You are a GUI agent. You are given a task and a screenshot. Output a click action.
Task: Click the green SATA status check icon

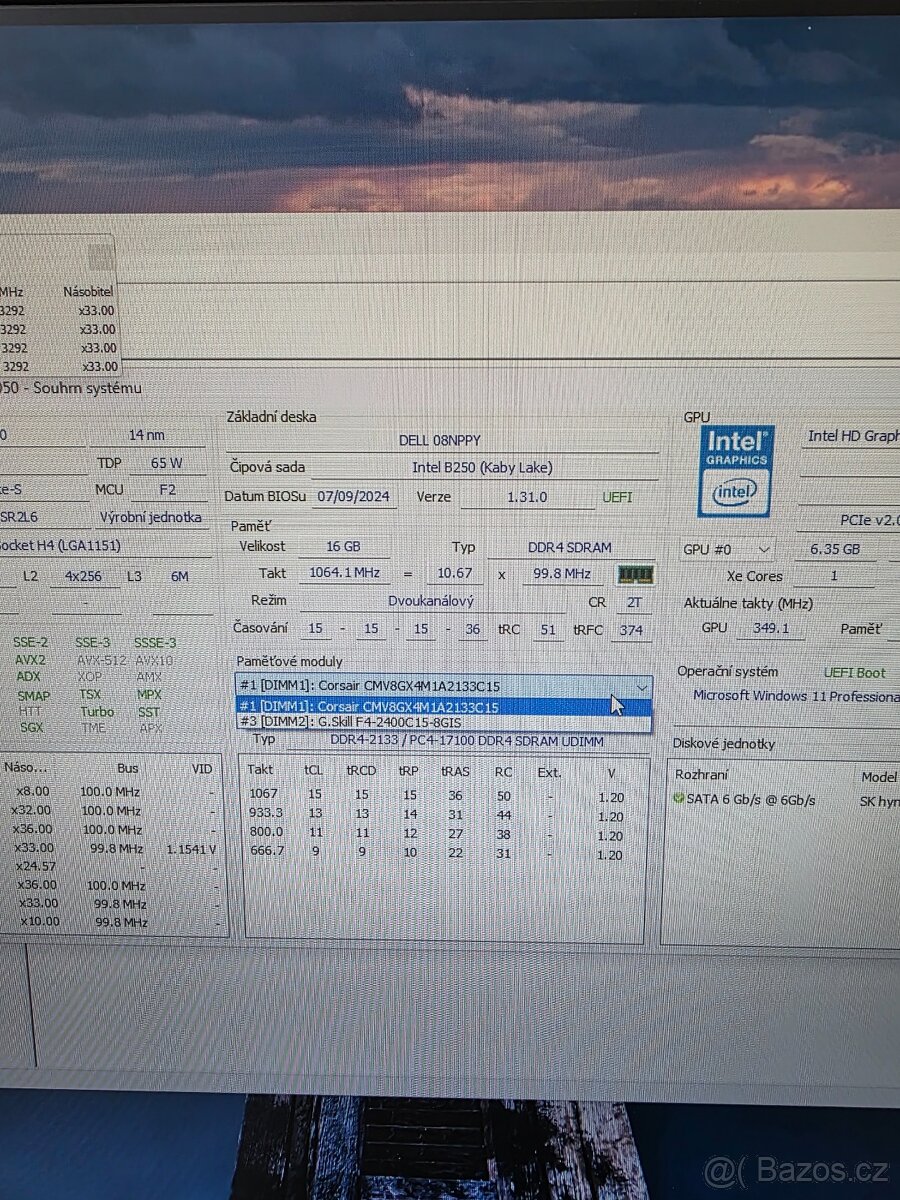click(x=679, y=799)
